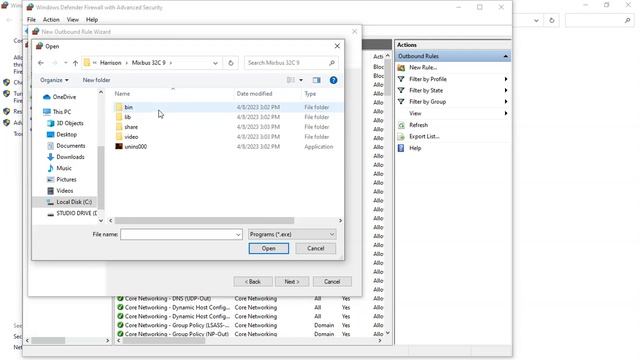Go up one folder level with the up arrow
Viewport: 640px width, 360px height.
click(x=75, y=63)
